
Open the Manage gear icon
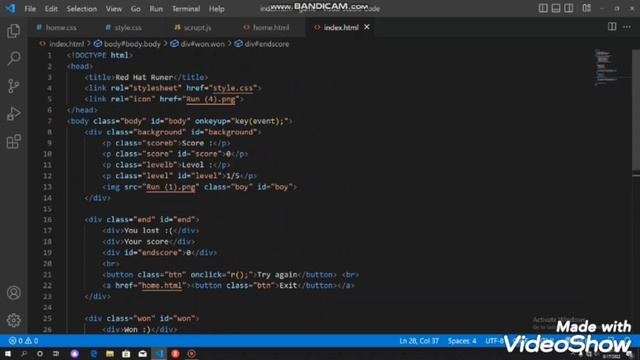[13, 320]
